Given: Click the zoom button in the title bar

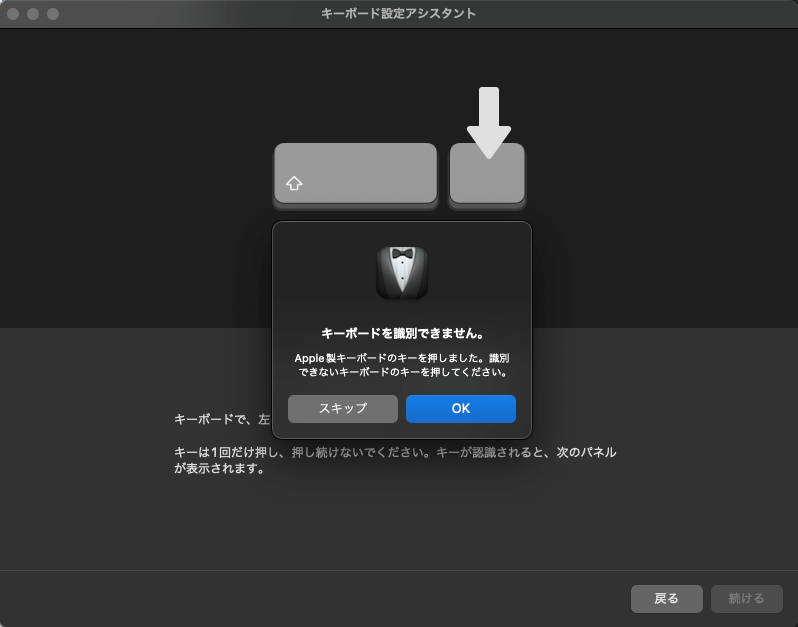Looking at the screenshot, I should tap(53, 14).
